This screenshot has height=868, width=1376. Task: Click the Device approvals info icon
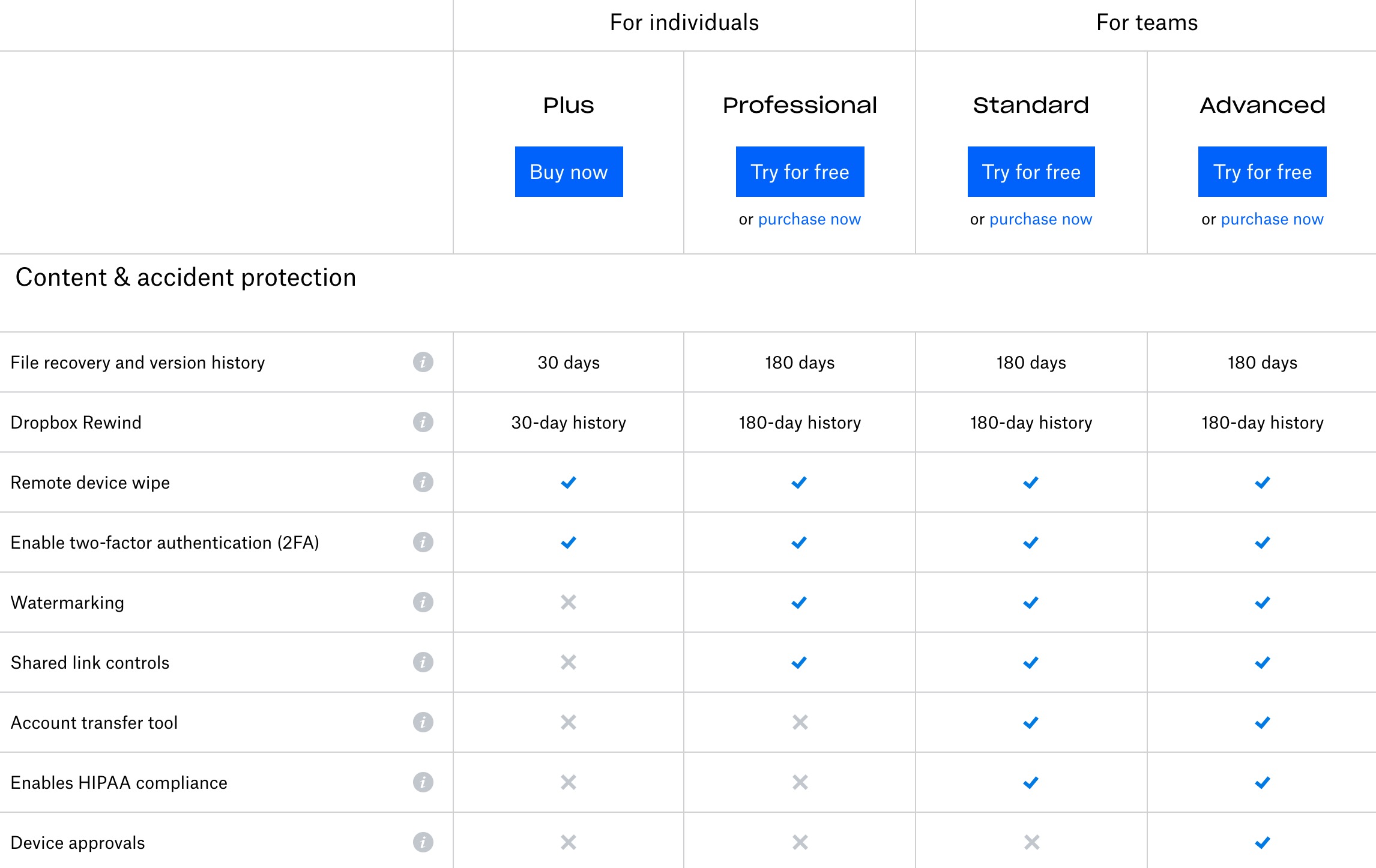pos(423,842)
